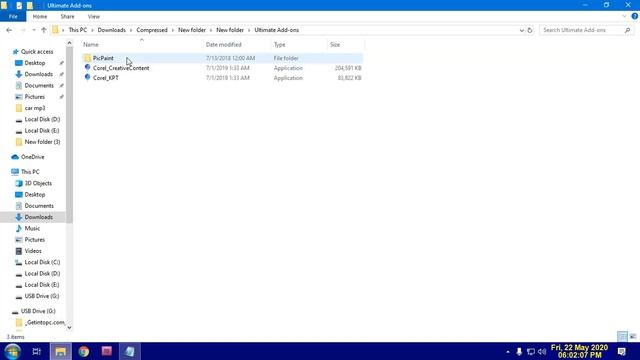Select This PC in the sidebar

(x=30, y=172)
